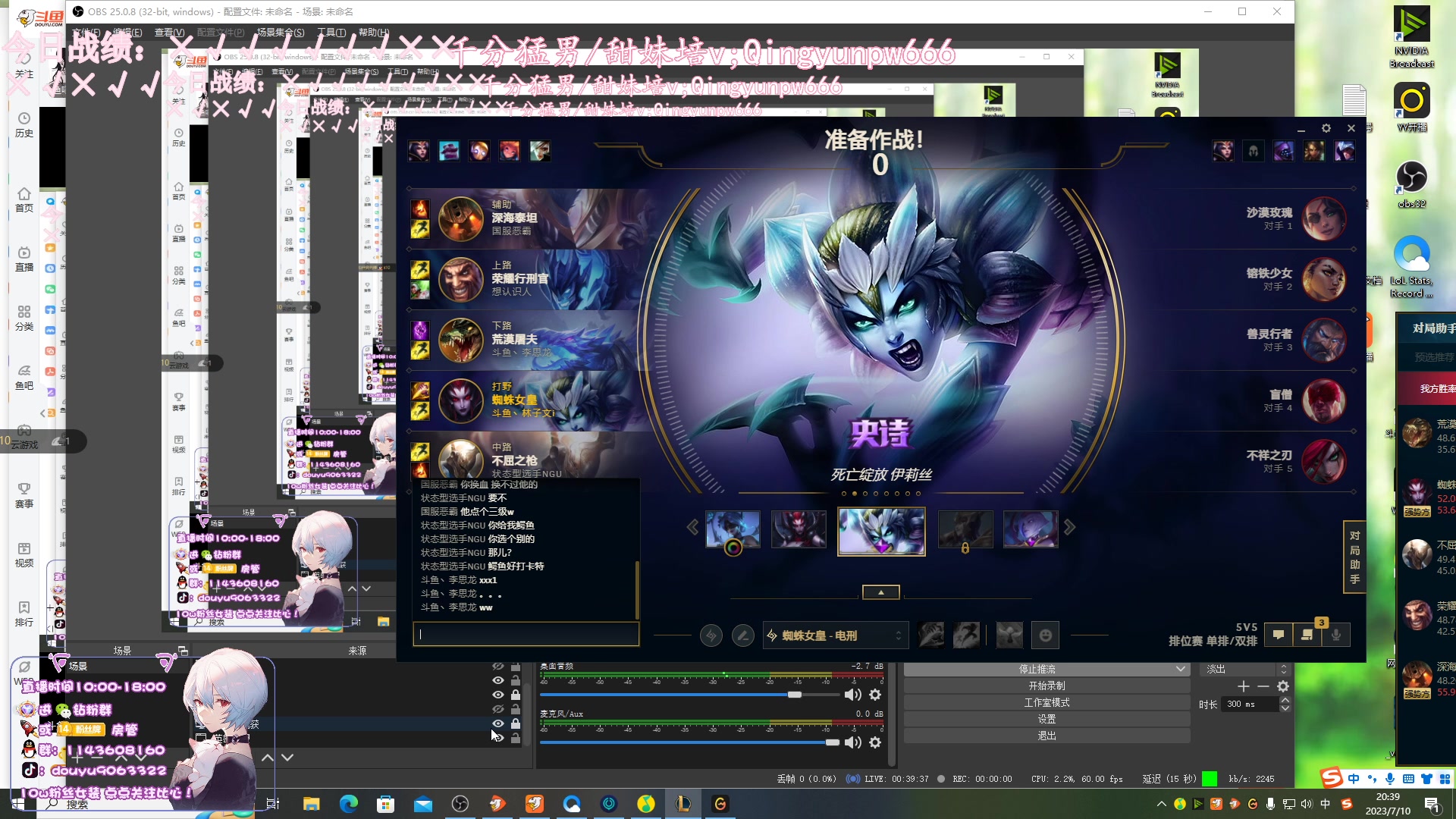Open the 场景集合(S) menu
The image size is (1456, 819).
coord(281,33)
